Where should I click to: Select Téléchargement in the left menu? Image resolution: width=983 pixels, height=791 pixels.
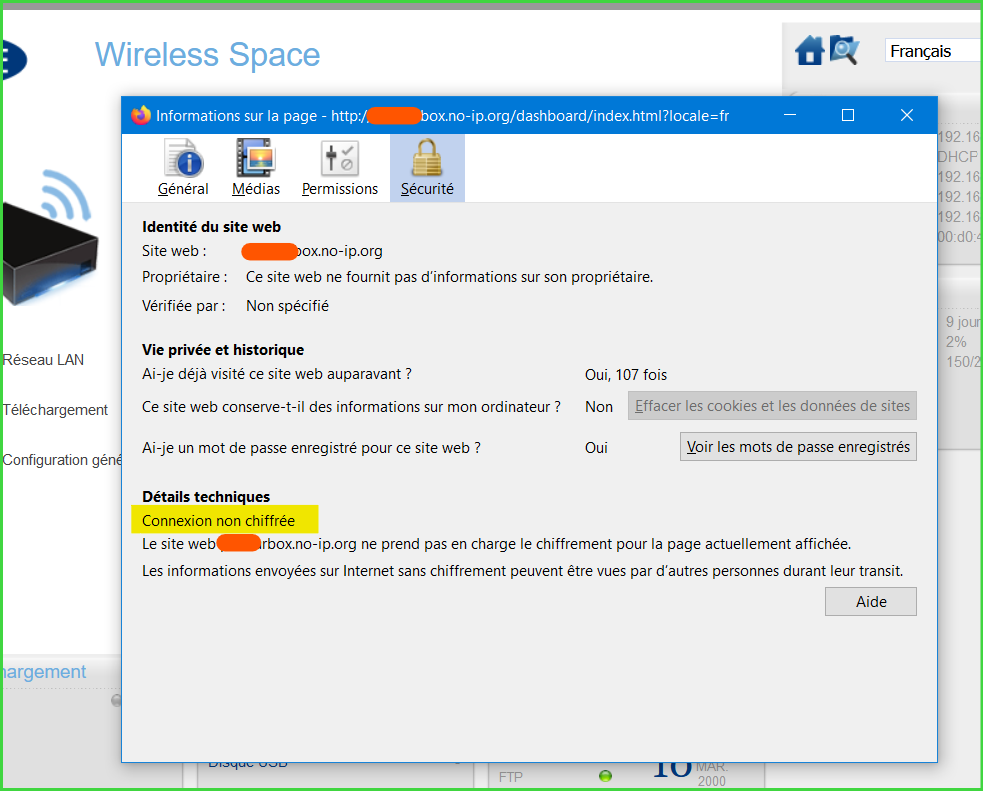pos(55,410)
